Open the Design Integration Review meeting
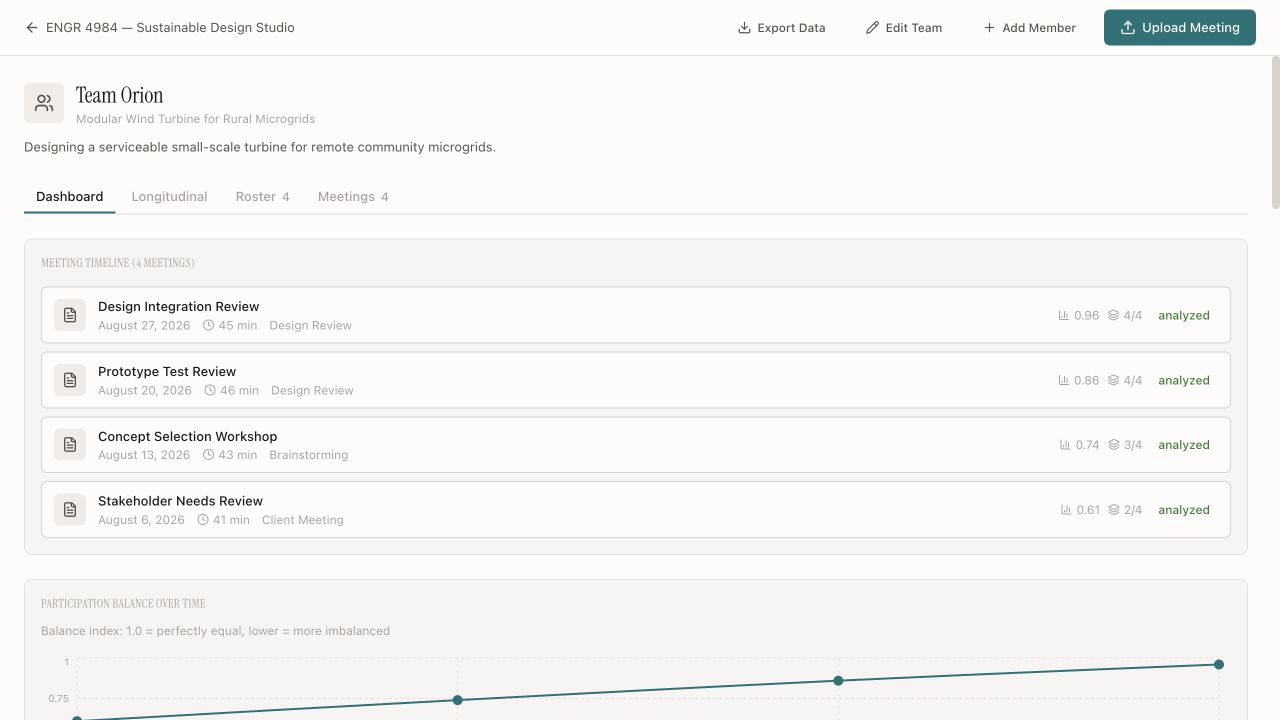 (636, 315)
